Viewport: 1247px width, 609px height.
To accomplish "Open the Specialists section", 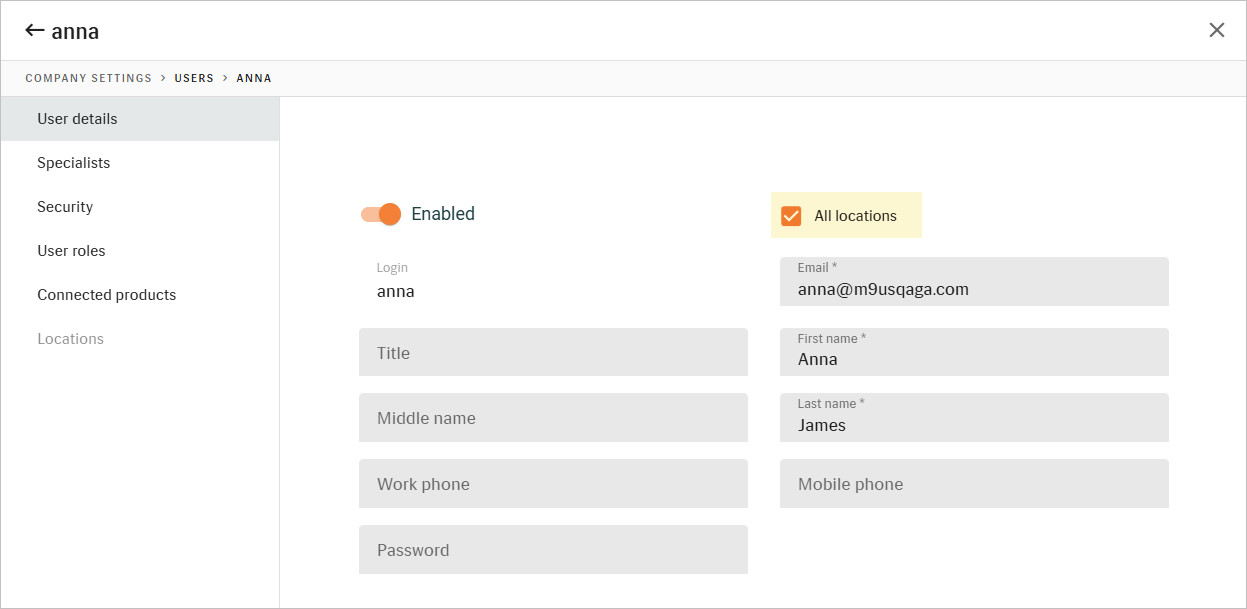I will (x=140, y=163).
